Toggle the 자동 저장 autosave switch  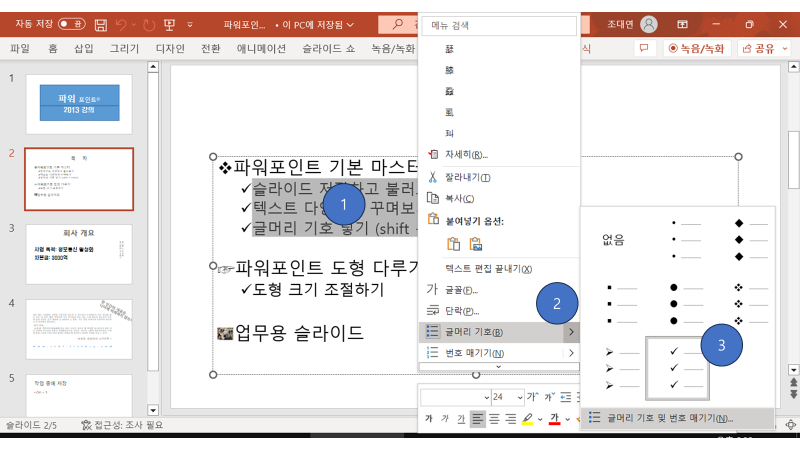pos(71,24)
